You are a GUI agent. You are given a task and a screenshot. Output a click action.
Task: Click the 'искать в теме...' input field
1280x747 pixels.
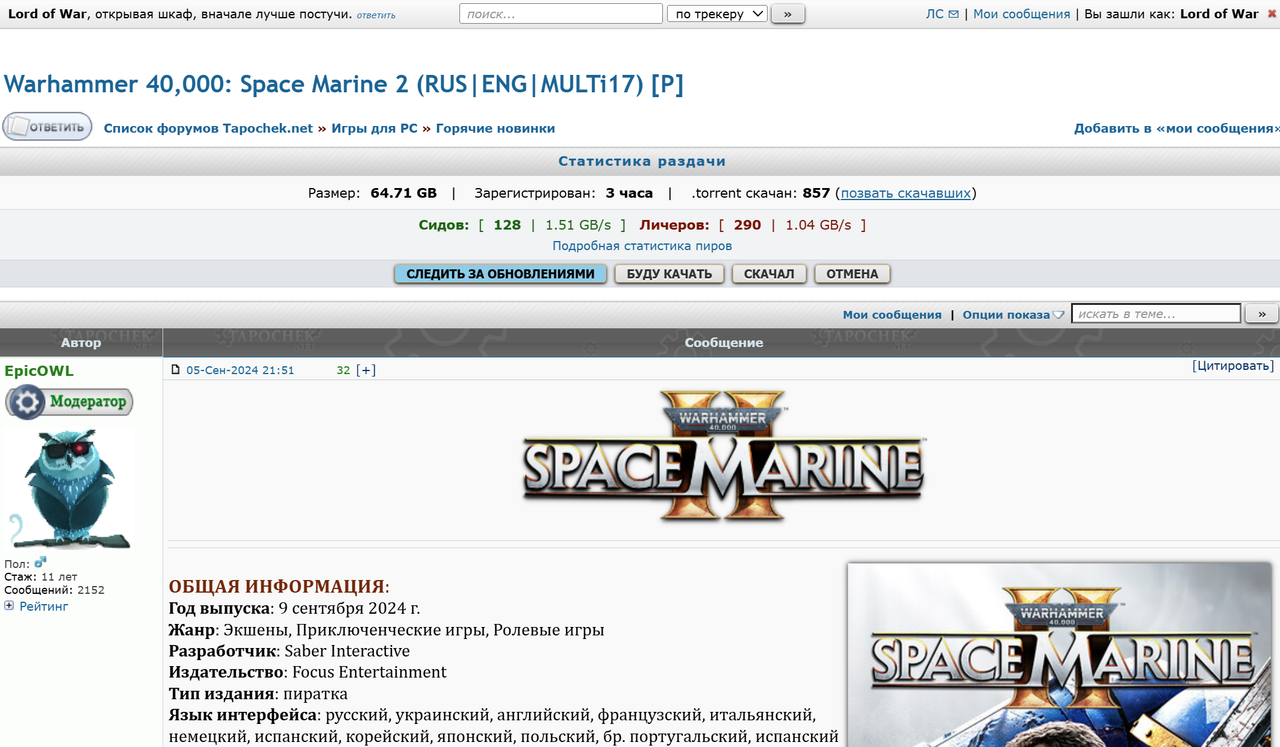point(1156,314)
